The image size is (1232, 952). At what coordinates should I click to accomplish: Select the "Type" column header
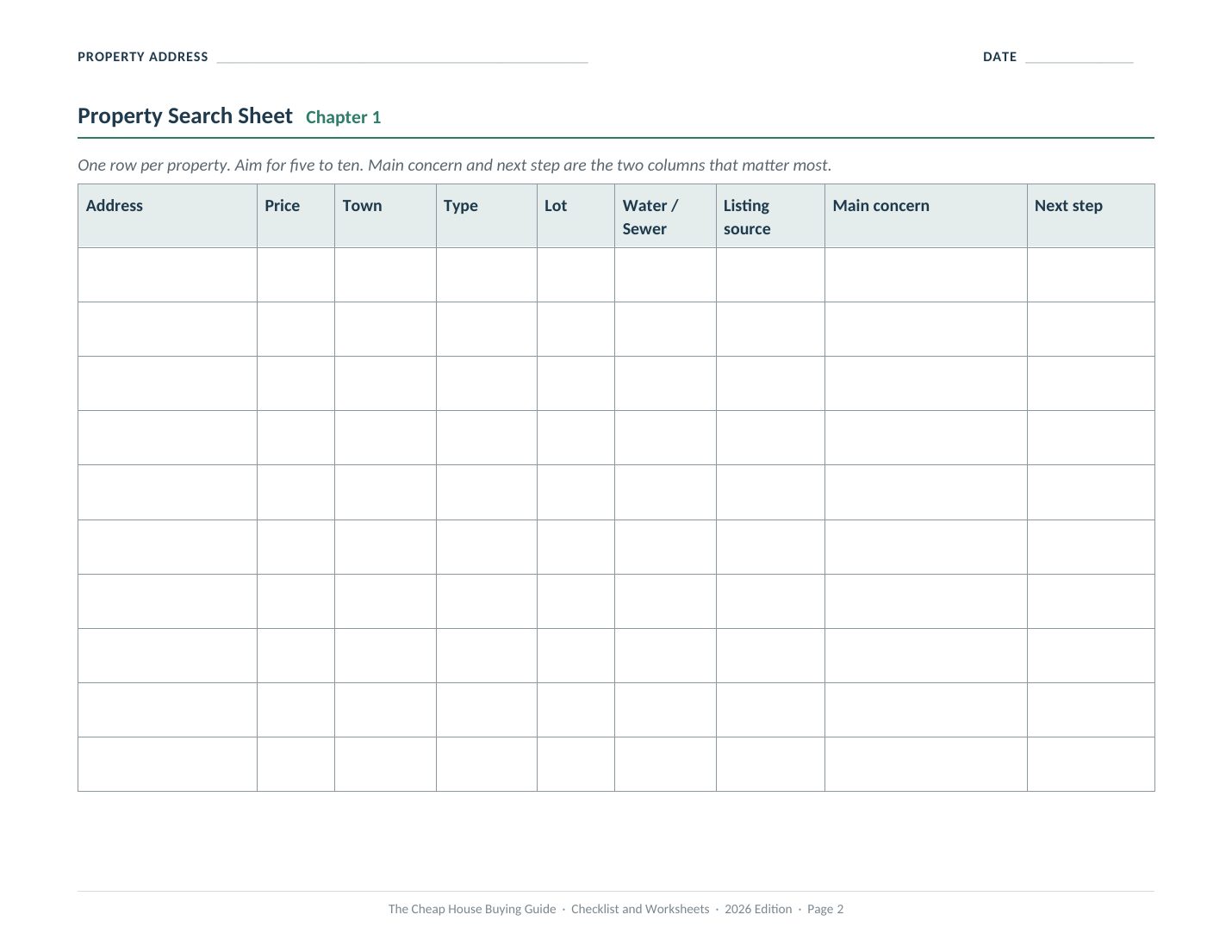(487, 216)
